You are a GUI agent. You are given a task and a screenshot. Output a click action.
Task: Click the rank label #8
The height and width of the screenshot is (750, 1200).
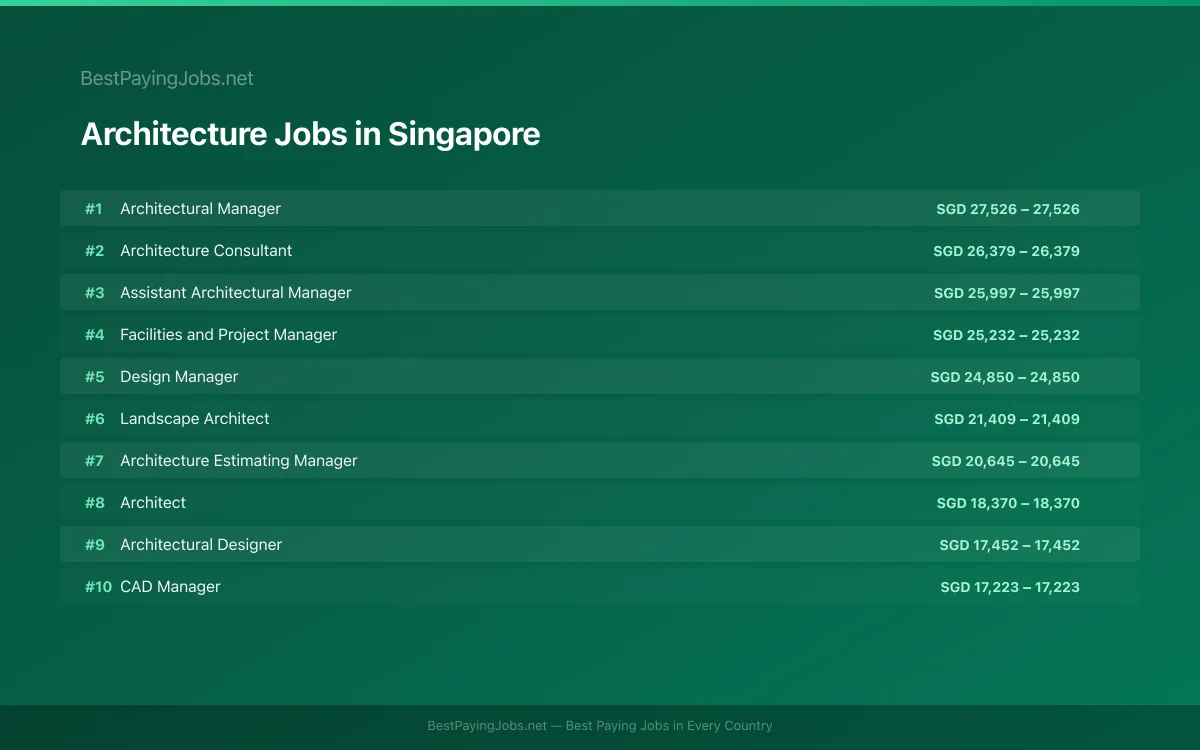pyautogui.click(x=94, y=502)
